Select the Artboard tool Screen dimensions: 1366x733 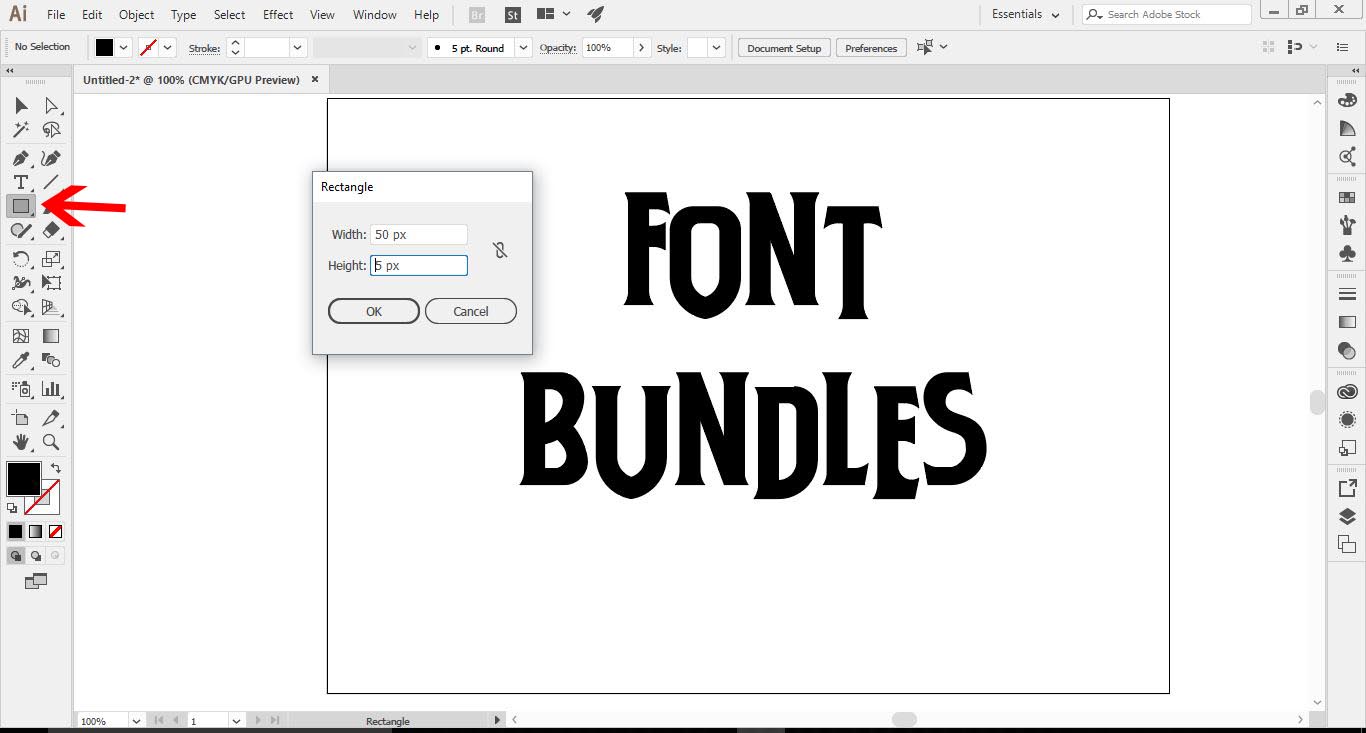[x=20, y=417]
